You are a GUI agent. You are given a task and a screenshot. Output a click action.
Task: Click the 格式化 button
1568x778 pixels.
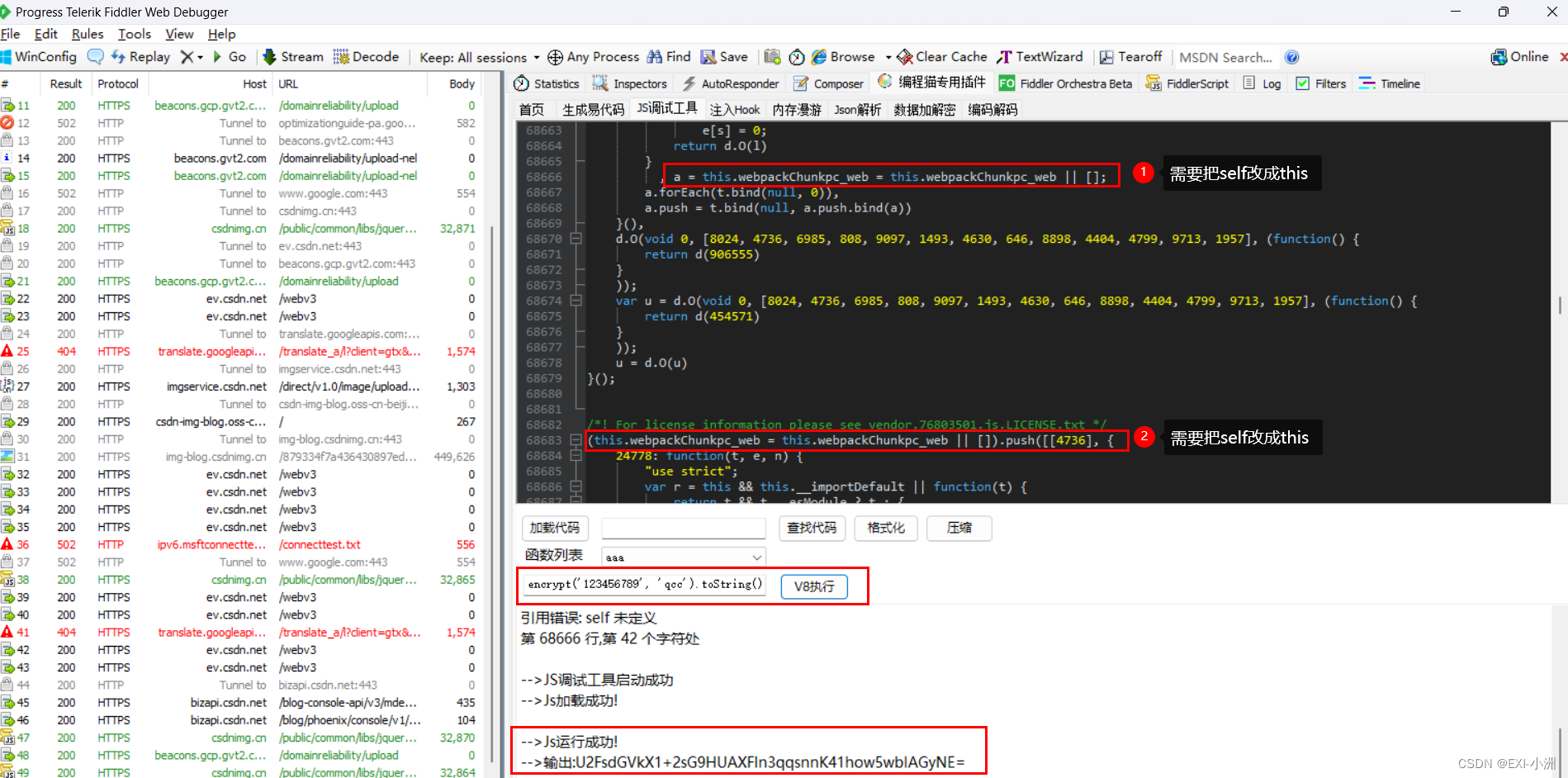(x=886, y=528)
